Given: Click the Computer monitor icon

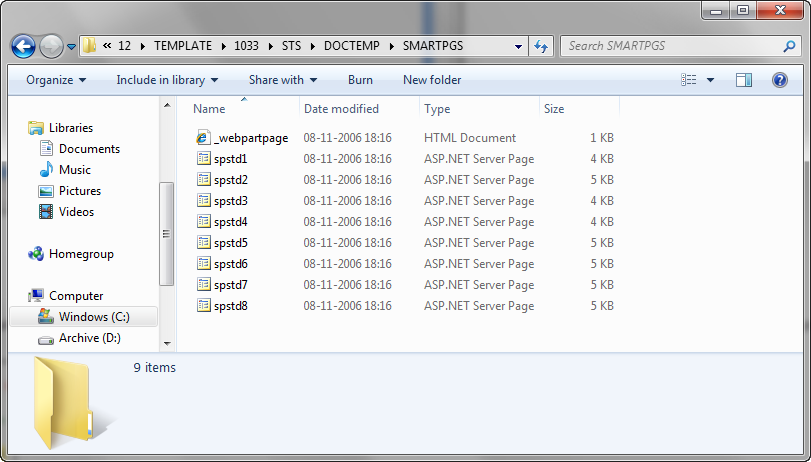Looking at the screenshot, I should pyautogui.click(x=36, y=295).
